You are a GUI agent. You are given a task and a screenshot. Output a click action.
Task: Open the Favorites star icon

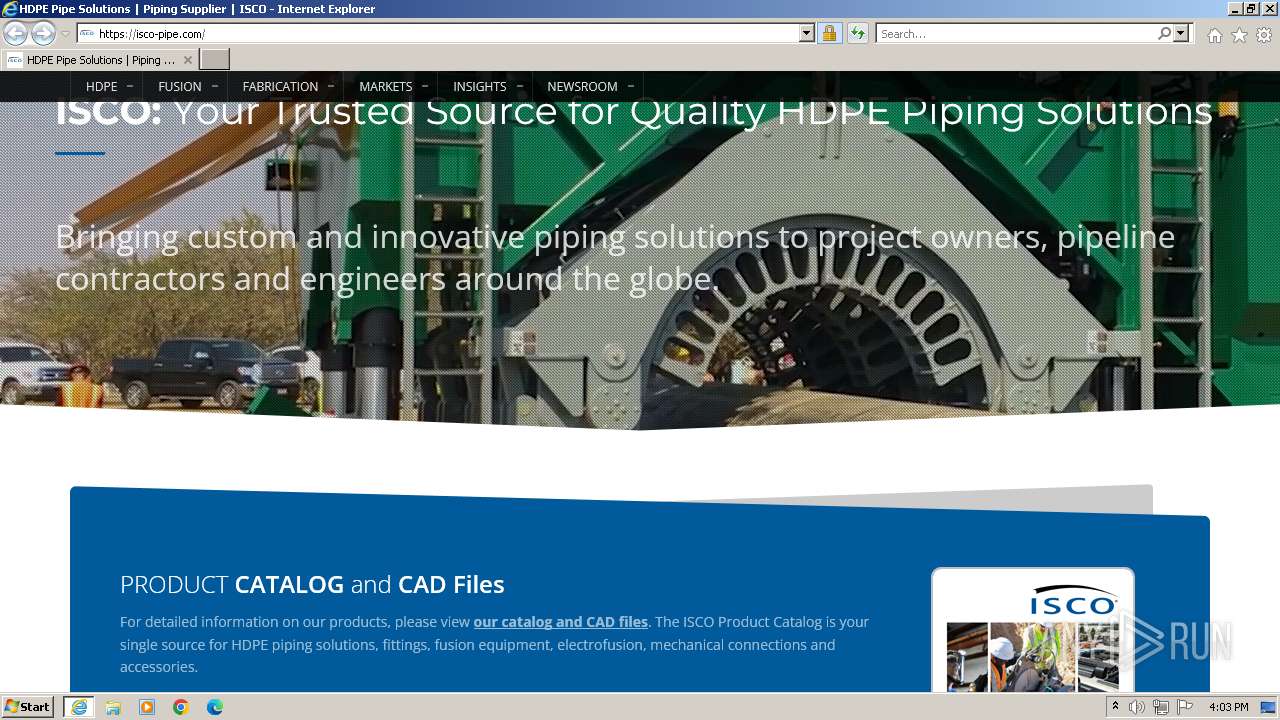coord(1239,35)
